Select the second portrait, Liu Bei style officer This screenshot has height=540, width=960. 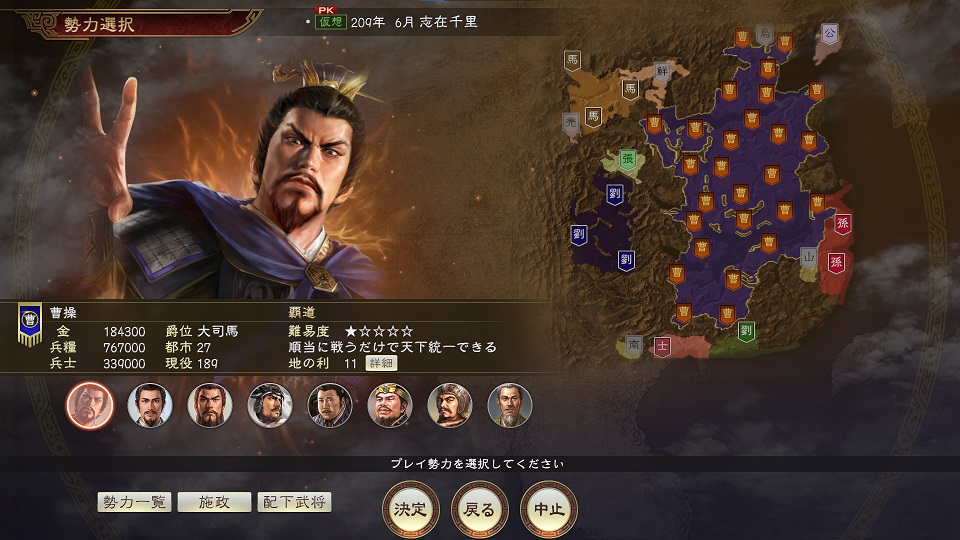pyautogui.click(x=149, y=405)
